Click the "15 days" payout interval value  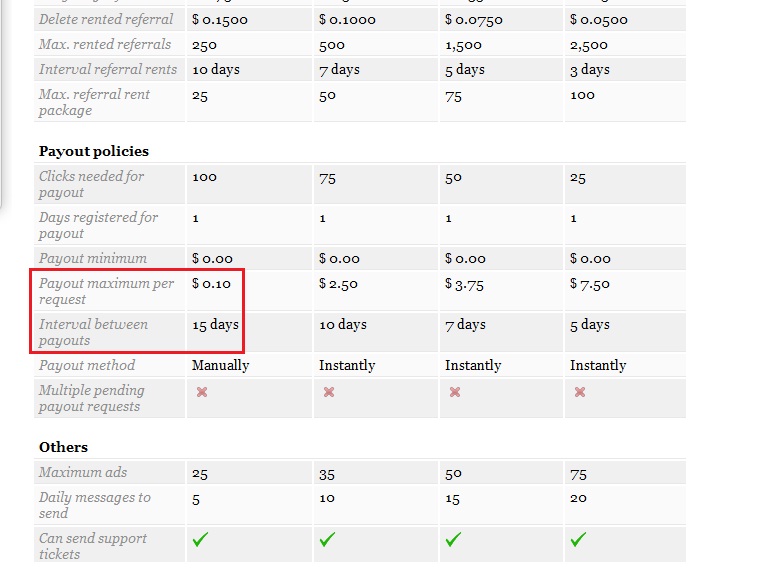[x=215, y=325]
